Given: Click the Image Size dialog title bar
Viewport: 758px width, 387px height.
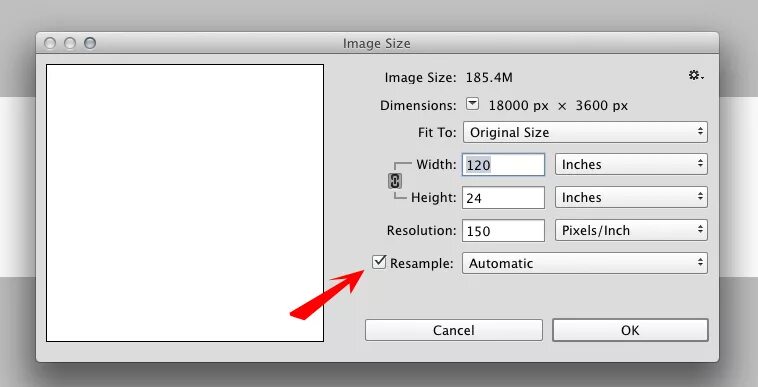Looking at the screenshot, I should click(x=377, y=43).
